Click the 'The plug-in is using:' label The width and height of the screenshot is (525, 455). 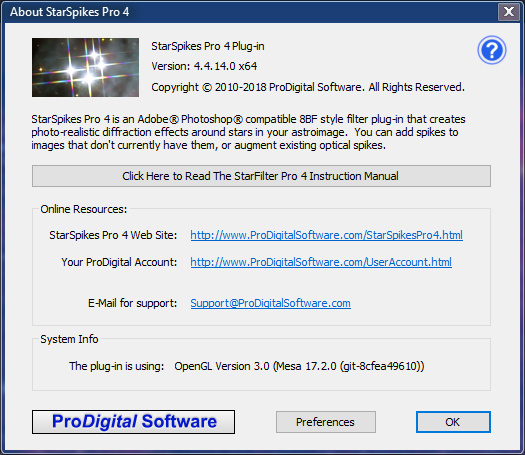pos(117,366)
